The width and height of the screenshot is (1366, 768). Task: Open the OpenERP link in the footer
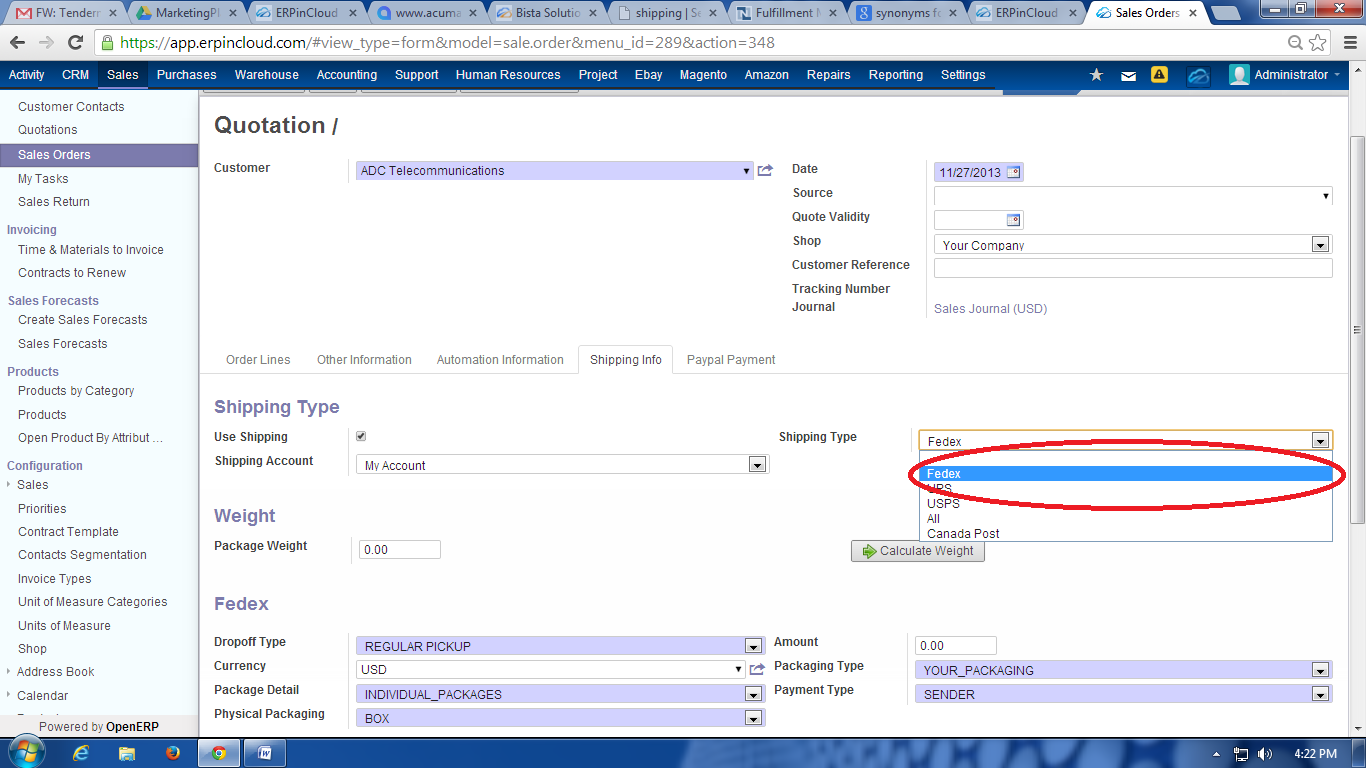(x=132, y=727)
